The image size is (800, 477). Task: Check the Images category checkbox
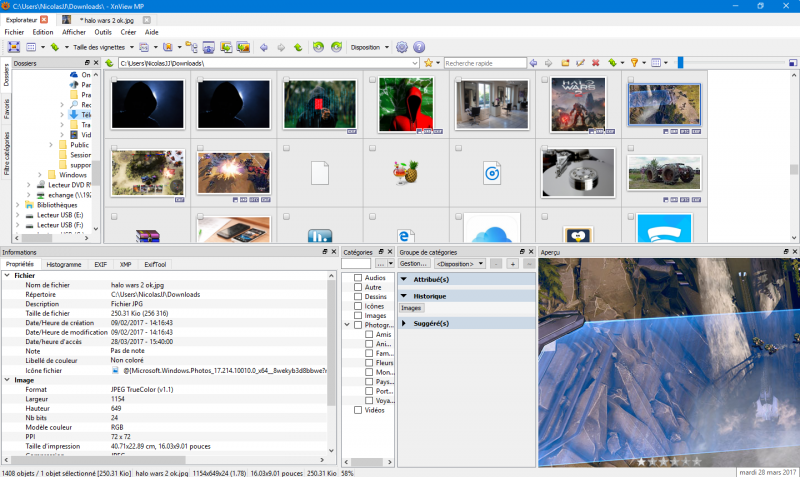(358, 315)
